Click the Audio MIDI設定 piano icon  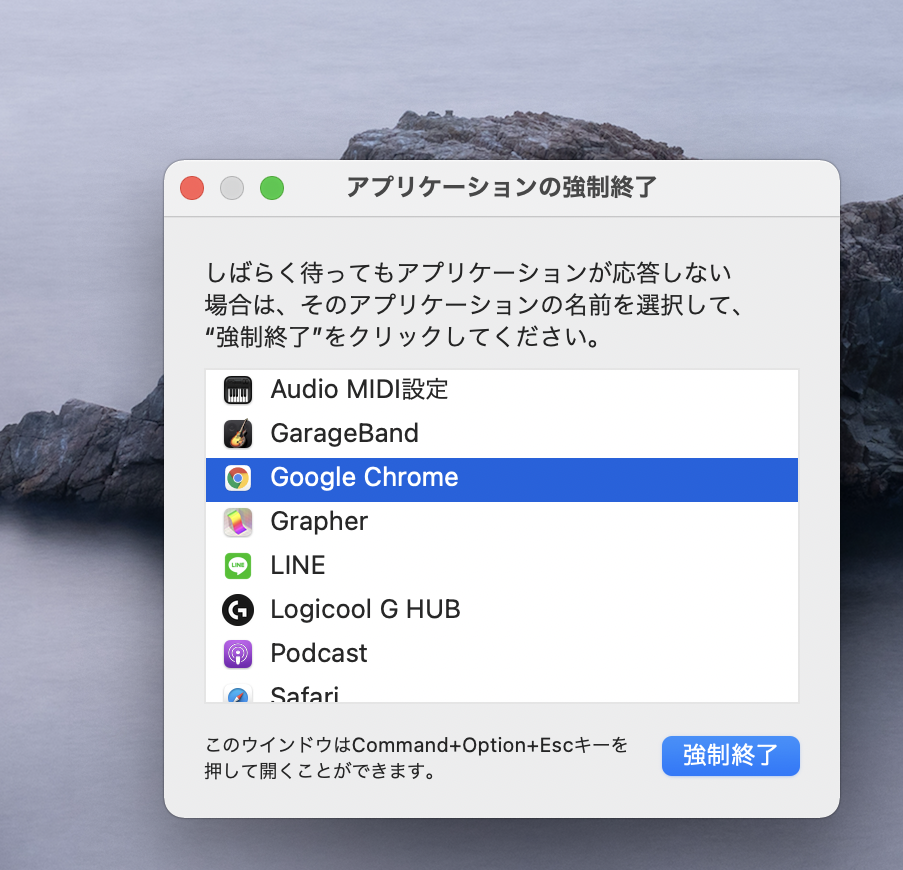pyautogui.click(x=238, y=390)
